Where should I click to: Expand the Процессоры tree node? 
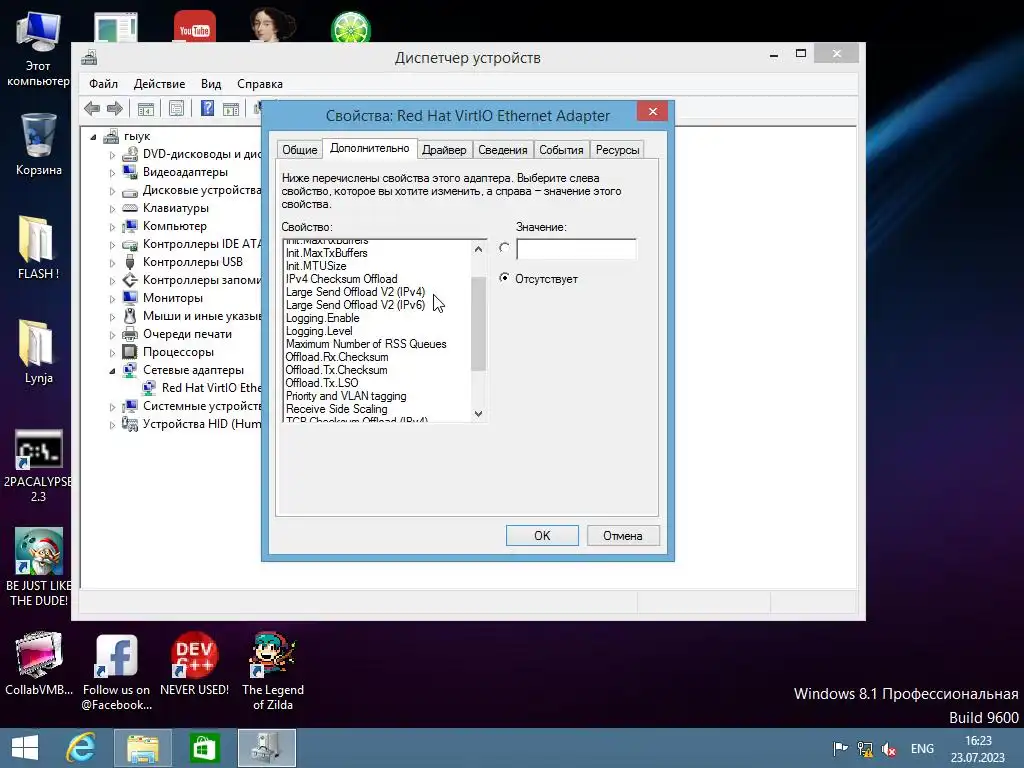click(112, 353)
